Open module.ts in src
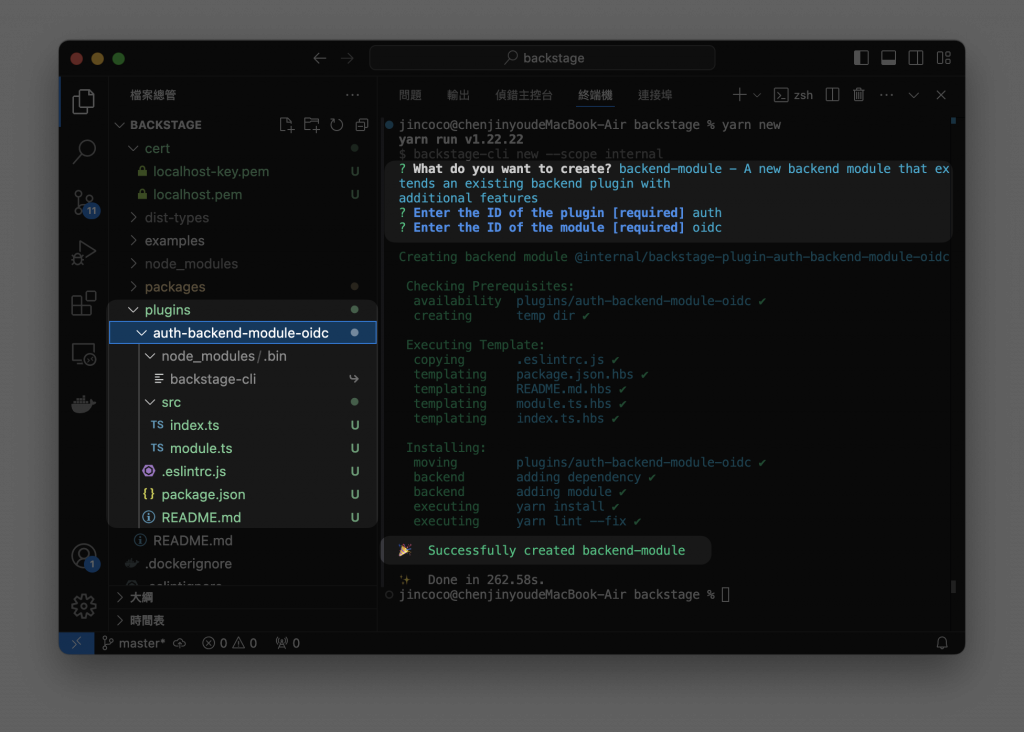The width and height of the screenshot is (1024, 732). coord(243,448)
